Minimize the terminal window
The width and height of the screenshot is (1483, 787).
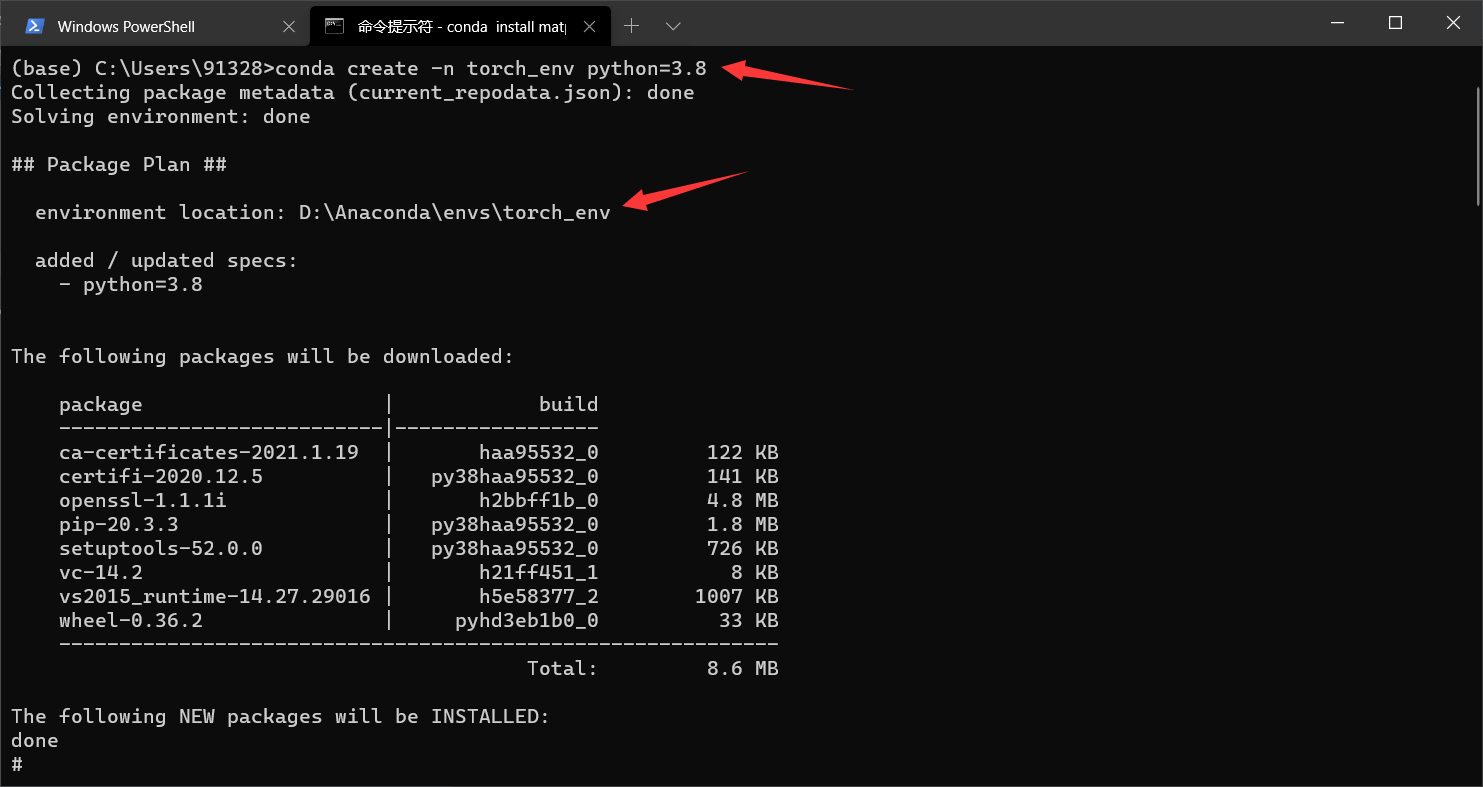coord(1337,23)
